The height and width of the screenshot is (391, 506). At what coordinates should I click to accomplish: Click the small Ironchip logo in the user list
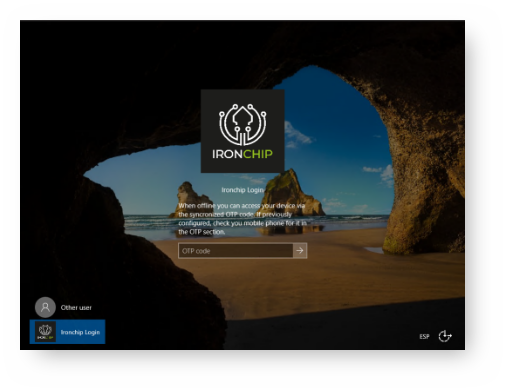45,332
